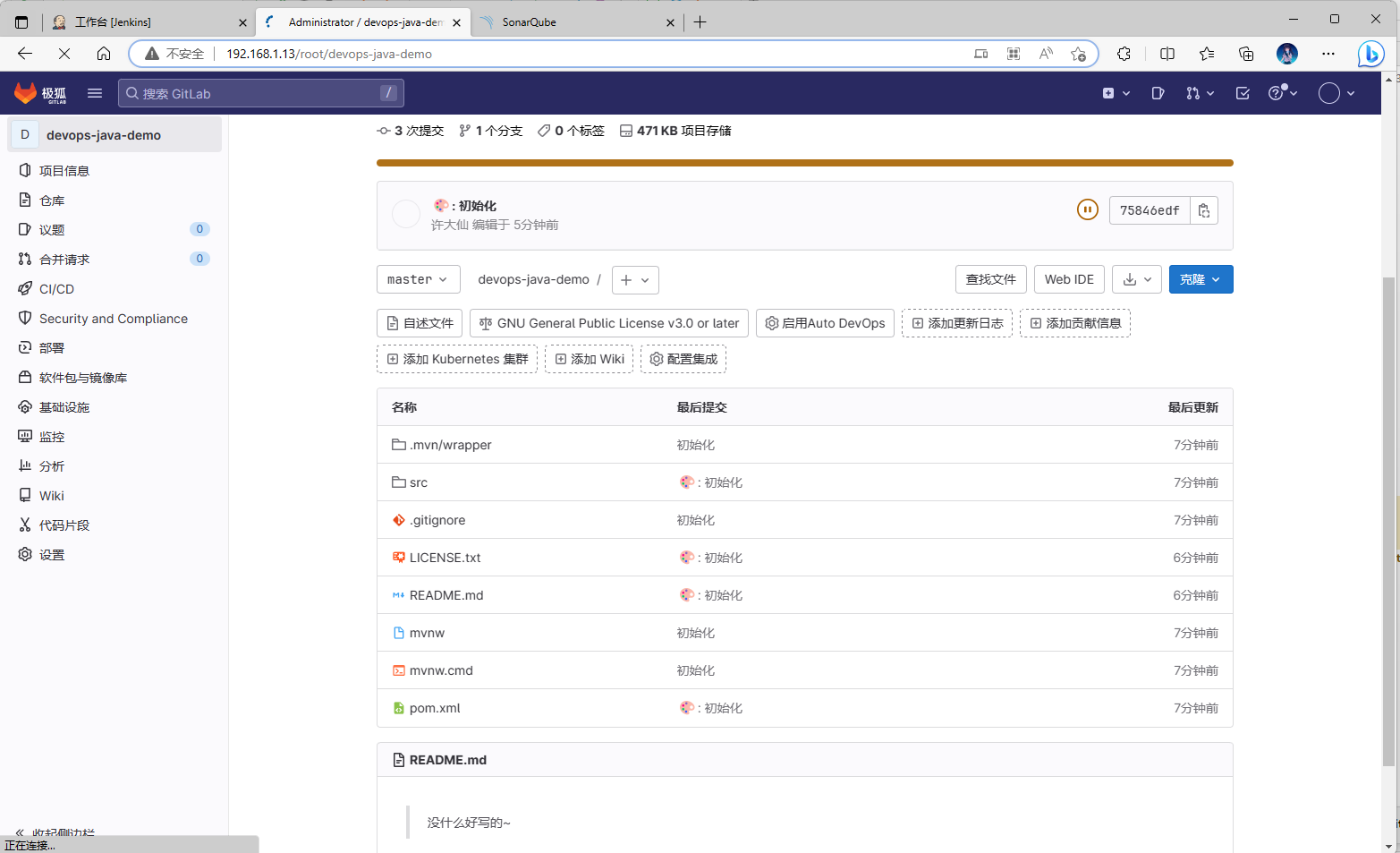Image resolution: width=1400 pixels, height=853 pixels.
Task: Click the 配置集成 button
Action: (x=683, y=359)
